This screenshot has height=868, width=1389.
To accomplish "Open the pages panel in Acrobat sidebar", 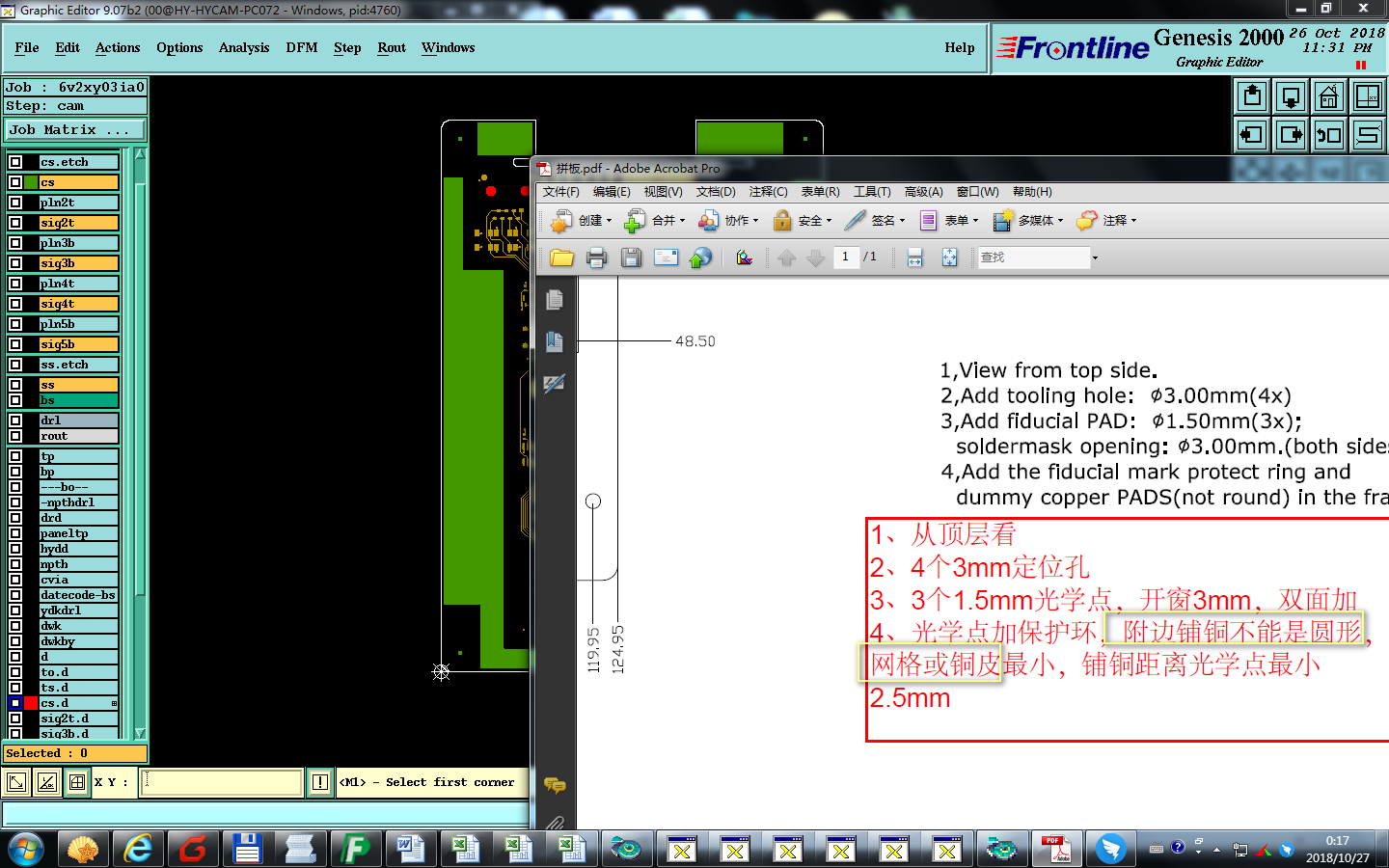I will [x=555, y=300].
